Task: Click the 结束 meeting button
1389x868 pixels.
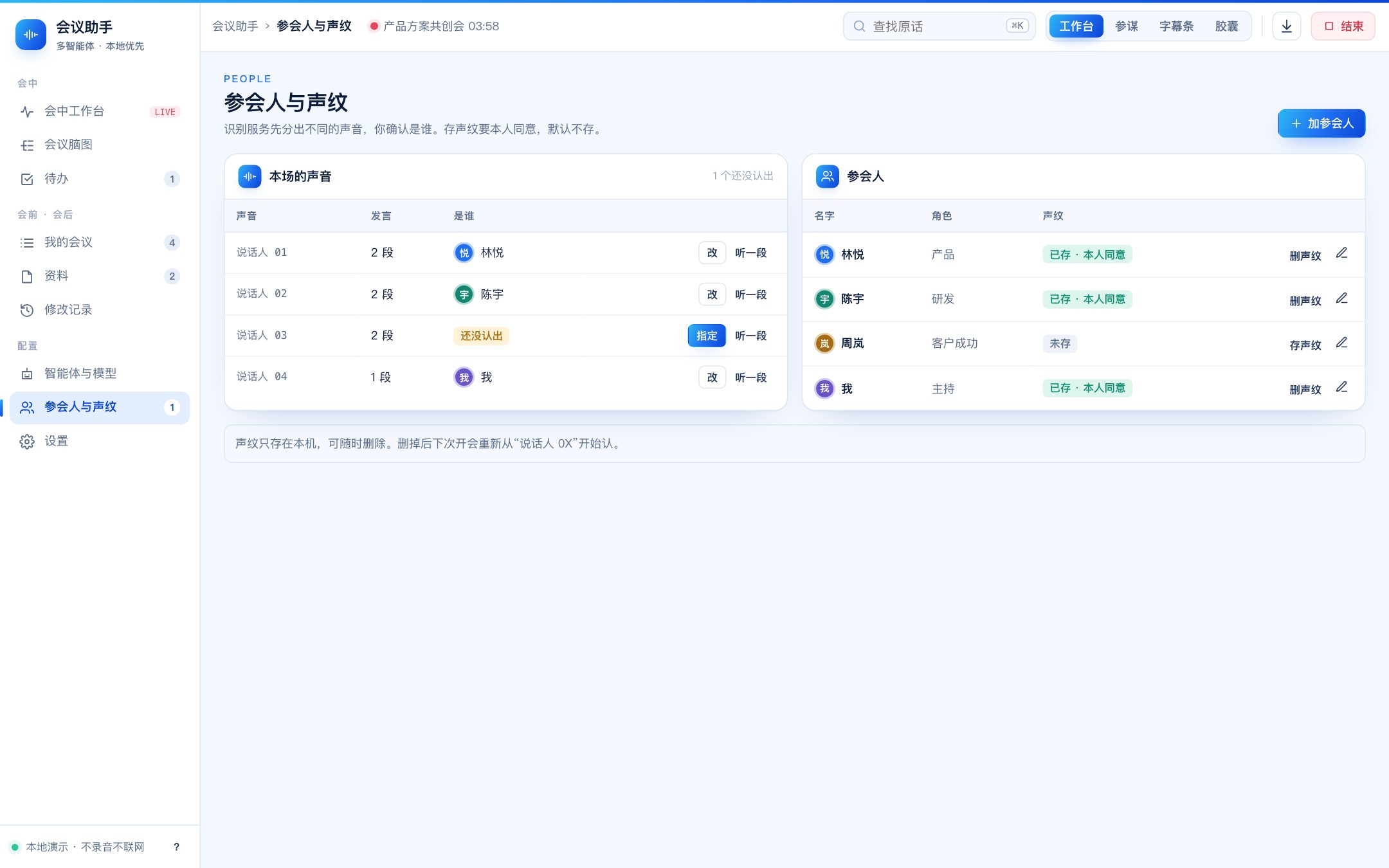Action: tap(1343, 26)
